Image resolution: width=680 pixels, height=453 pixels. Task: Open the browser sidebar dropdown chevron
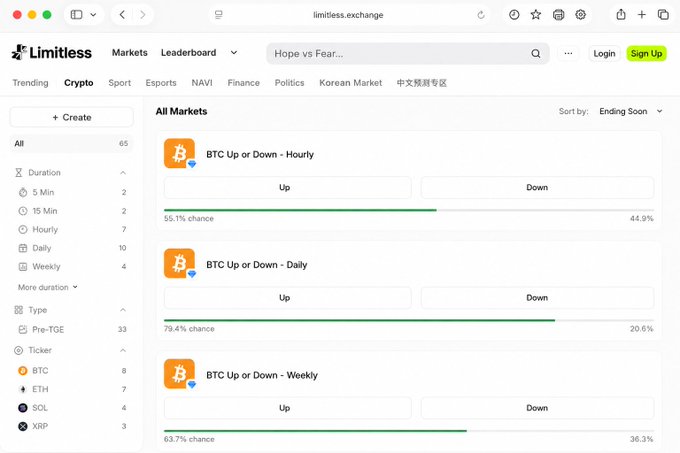click(x=93, y=15)
